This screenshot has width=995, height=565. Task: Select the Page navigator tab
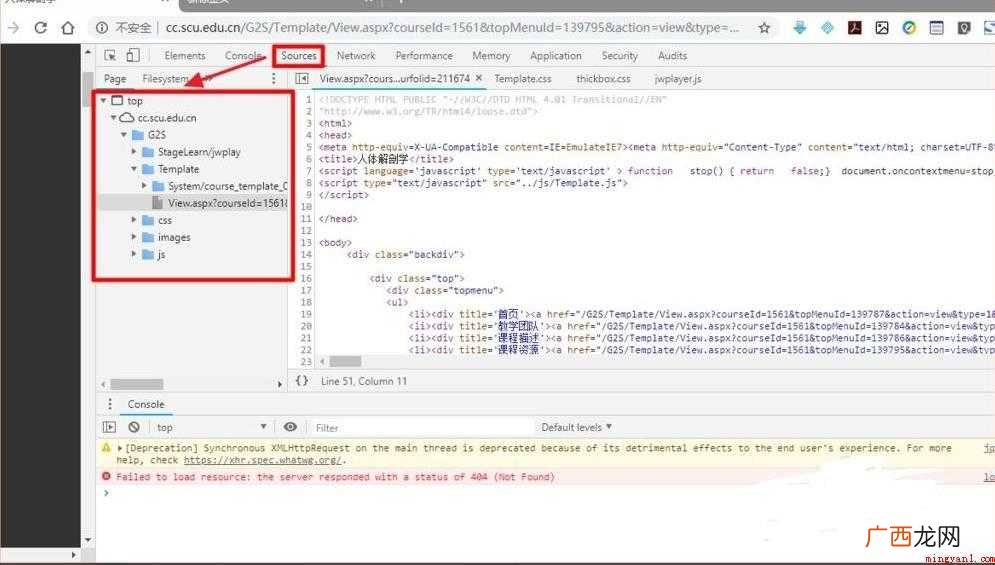click(x=115, y=79)
